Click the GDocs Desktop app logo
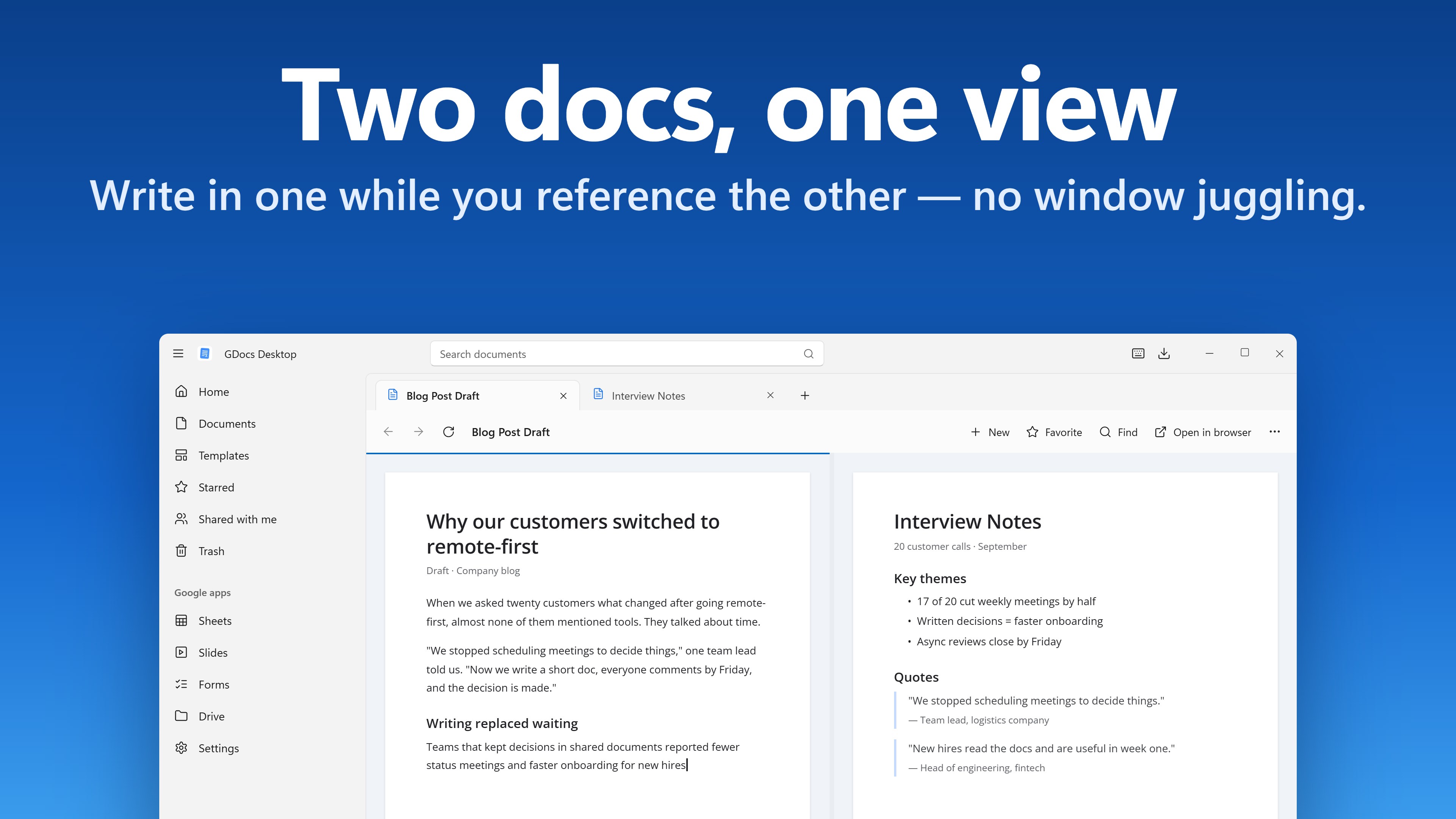The width and height of the screenshot is (1456, 819). coord(205,353)
